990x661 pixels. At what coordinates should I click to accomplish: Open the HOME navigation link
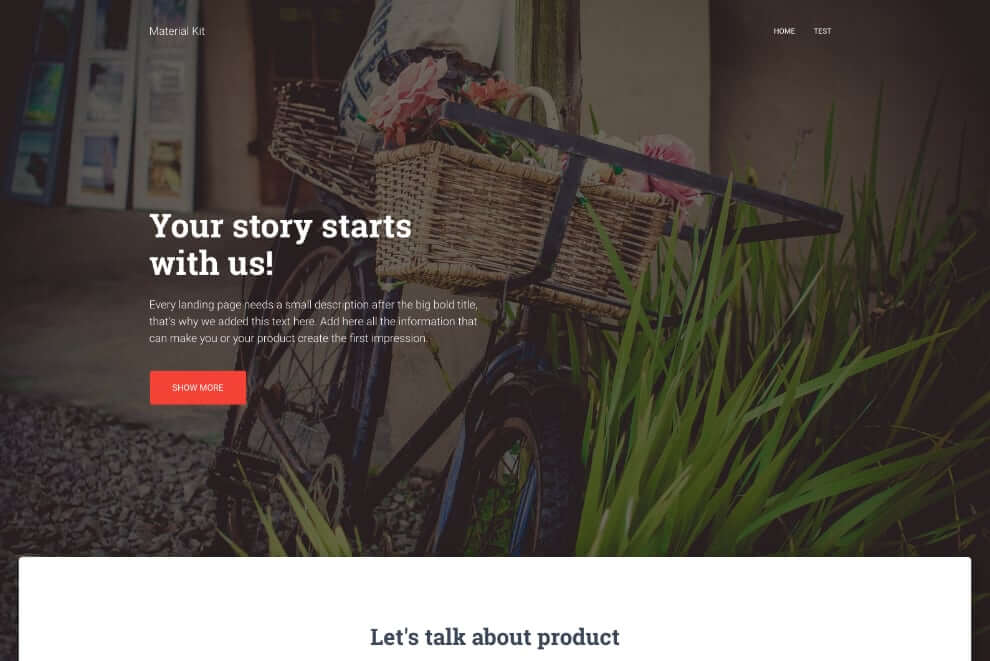pos(784,31)
